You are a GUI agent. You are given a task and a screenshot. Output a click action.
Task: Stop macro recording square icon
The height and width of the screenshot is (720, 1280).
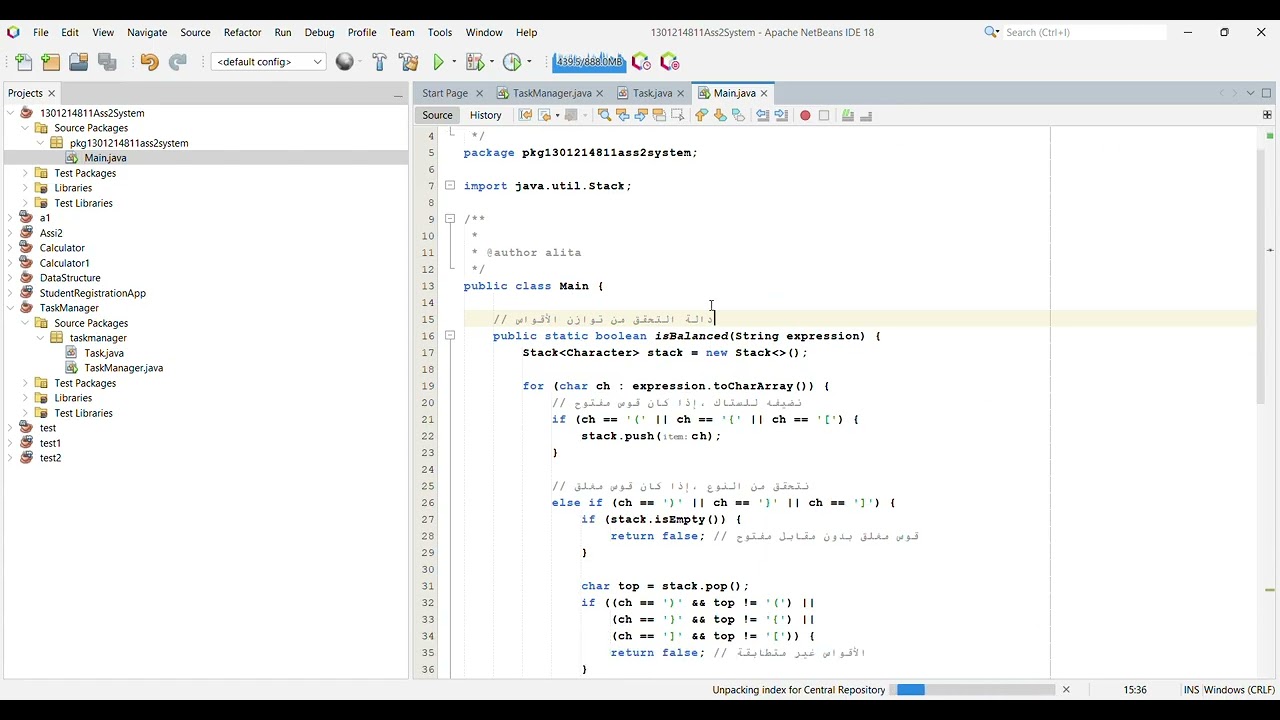click(x=824, y=115)
